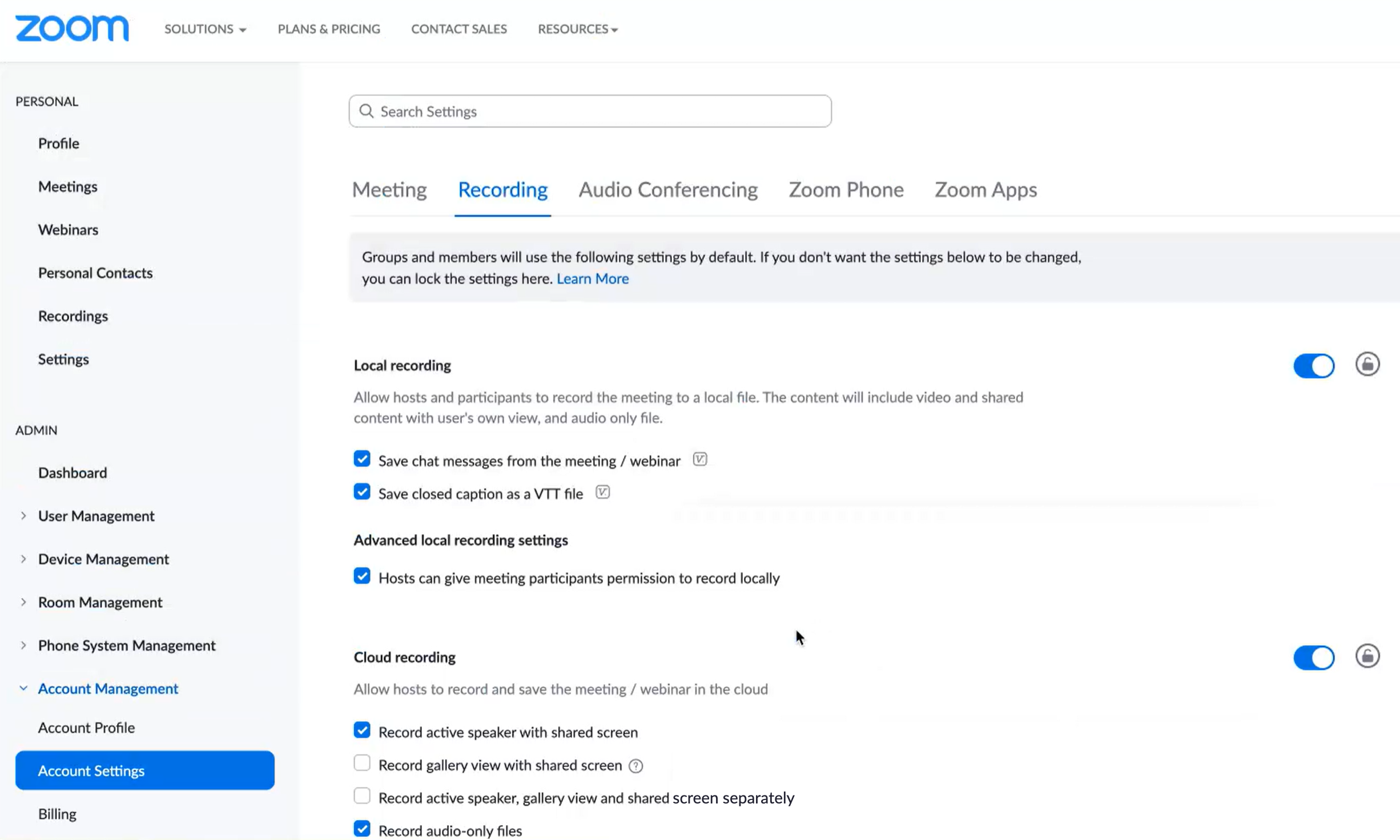Expand User Management section
Viewport: 1400px width, 840px height.
[x=23, y=516]
